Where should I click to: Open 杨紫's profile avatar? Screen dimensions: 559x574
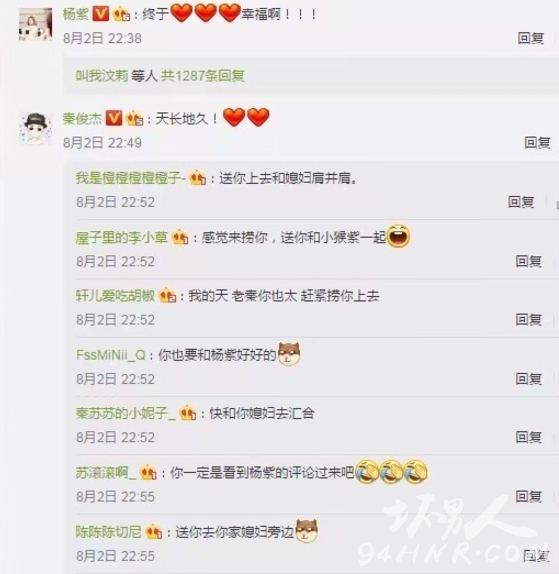point(35,24)
